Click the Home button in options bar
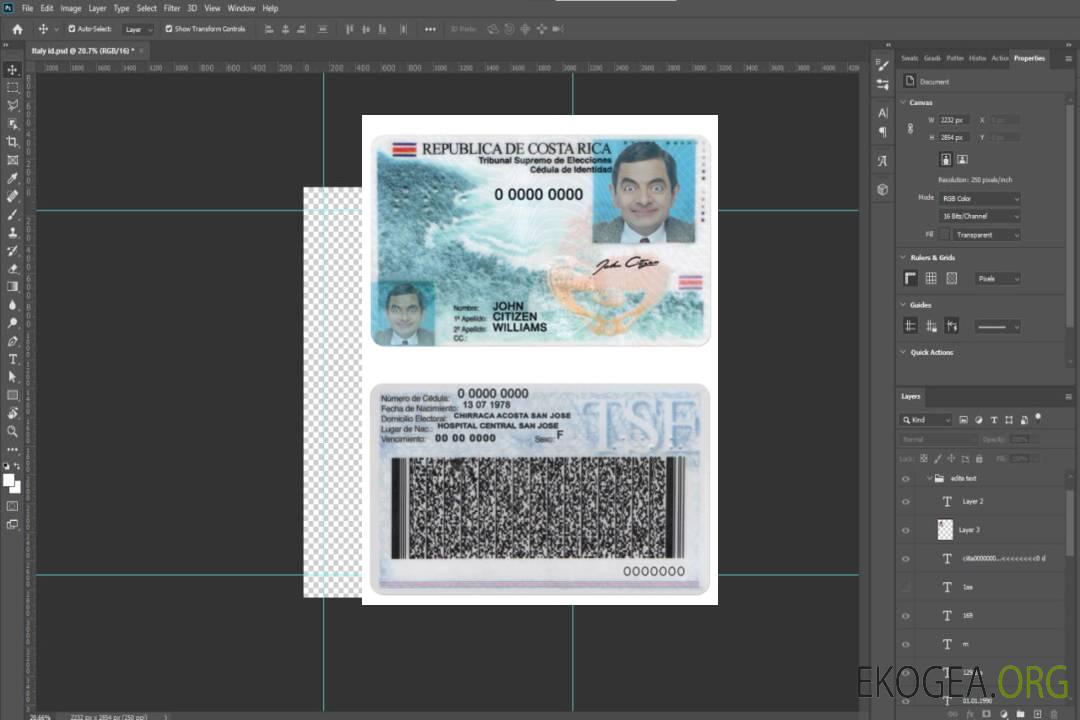The width and height of the screenshot is (1080, 720). (x=17, y=29)
